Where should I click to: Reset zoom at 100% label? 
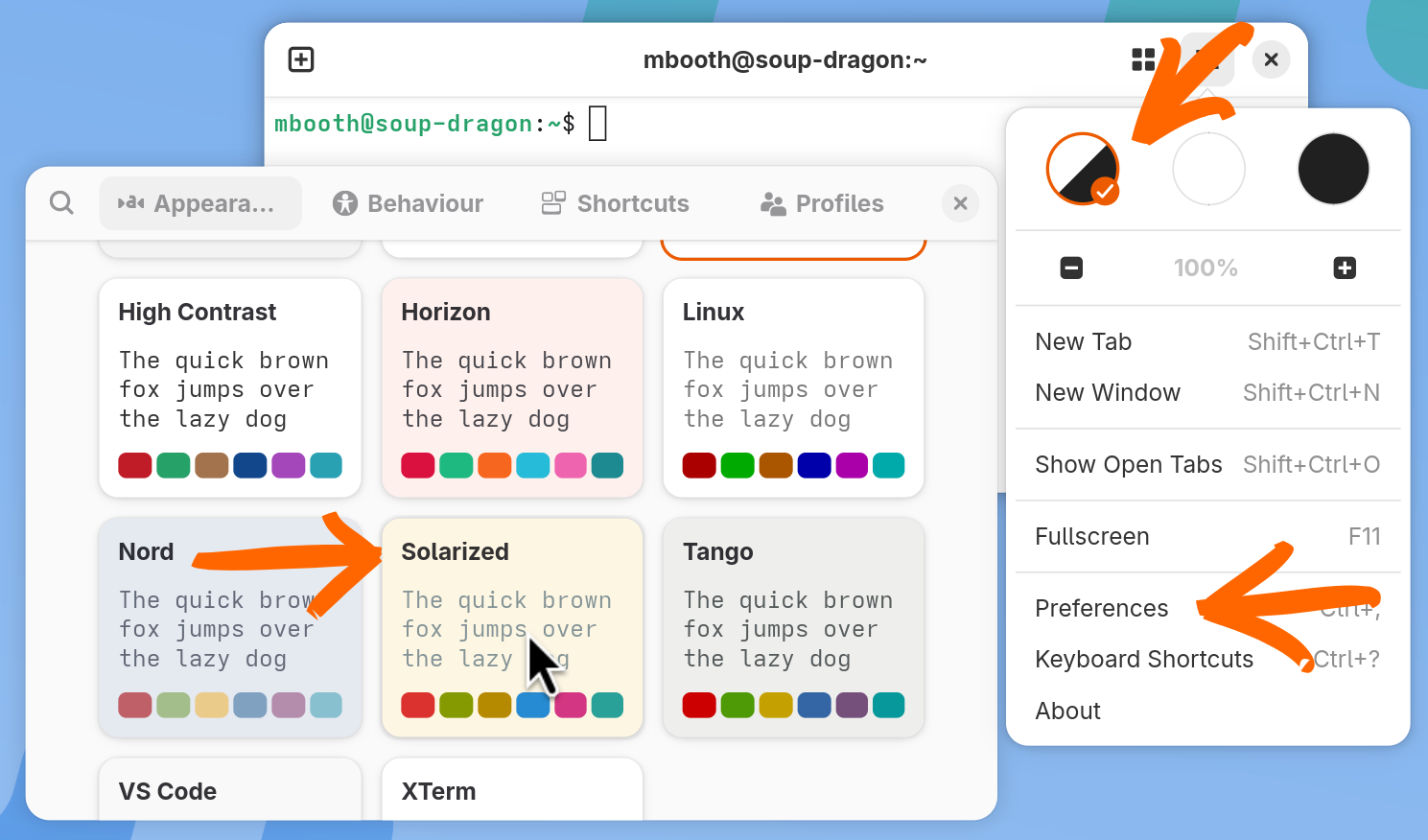(x=1206, y=268)
